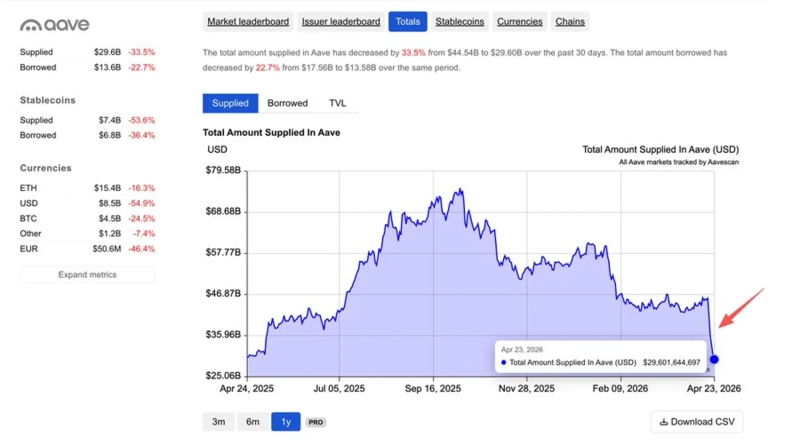Select the Totals tab
This screenshot has width=800, height=444.
pyautogui.click(x=407, y=21)
